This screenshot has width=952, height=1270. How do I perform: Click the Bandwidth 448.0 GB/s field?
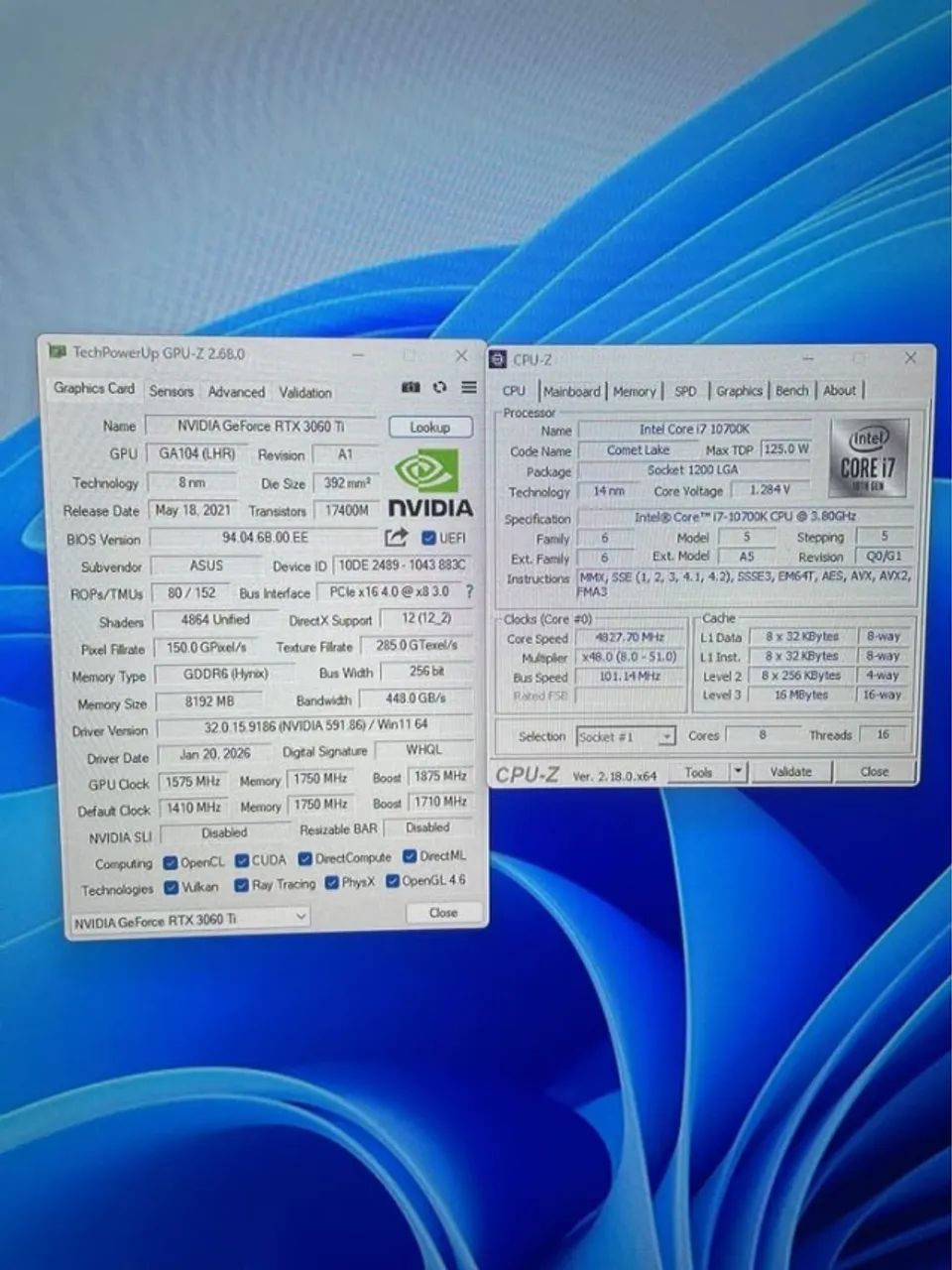coord(416,698)
